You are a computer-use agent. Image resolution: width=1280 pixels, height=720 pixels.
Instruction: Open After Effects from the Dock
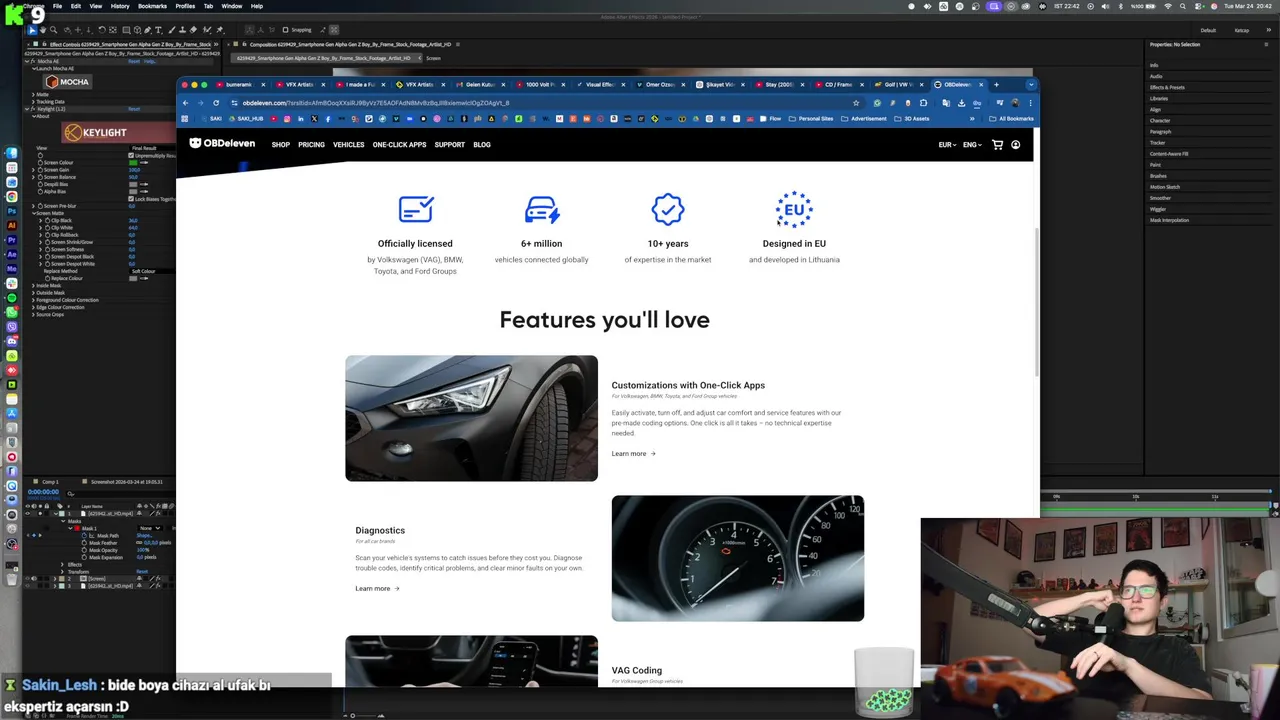click(x=12, y=254)
